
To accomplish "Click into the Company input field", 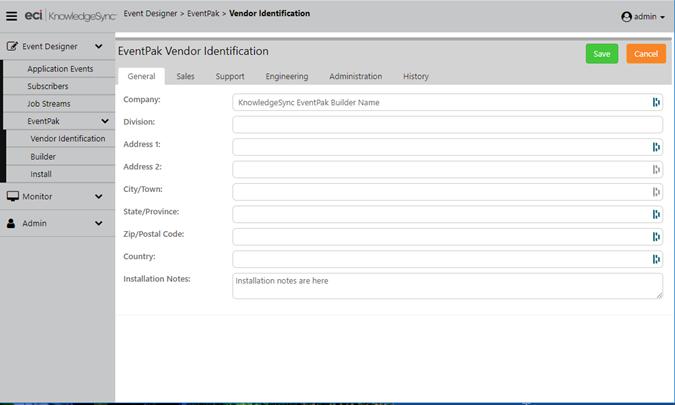I will pos(447,102).
